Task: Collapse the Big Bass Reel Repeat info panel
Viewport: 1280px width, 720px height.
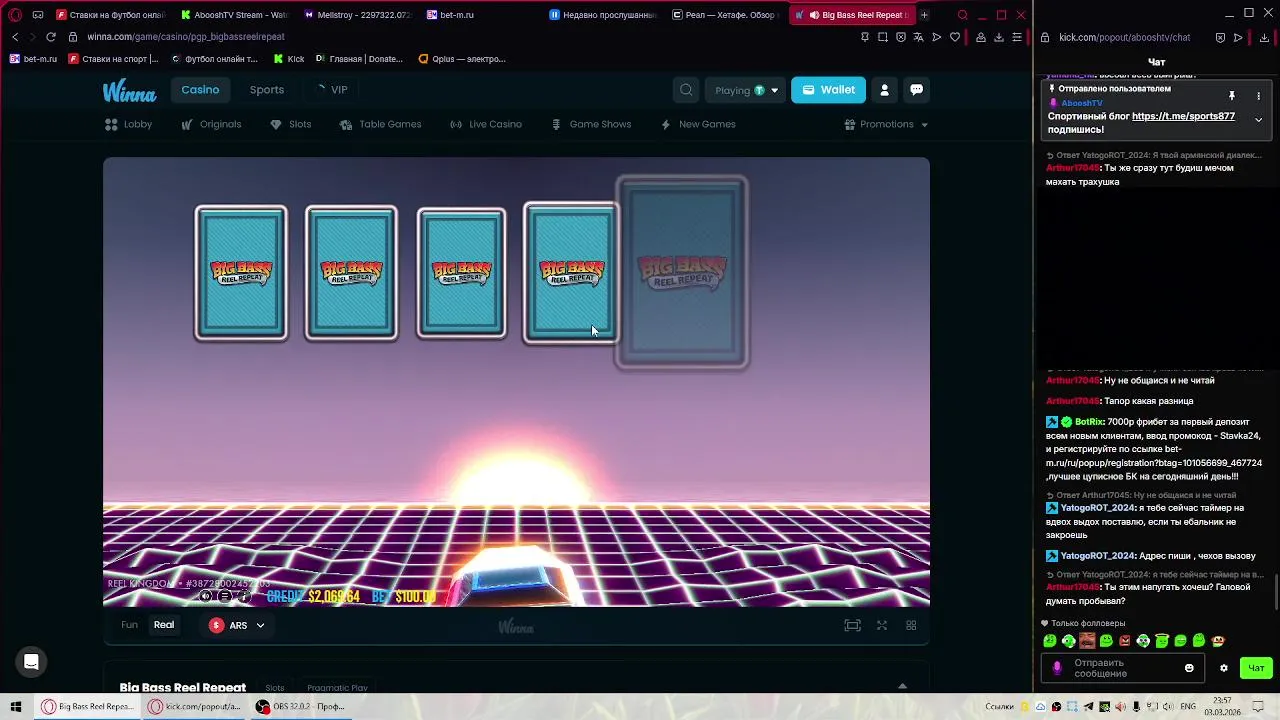Action: click(x=902, y=686)
